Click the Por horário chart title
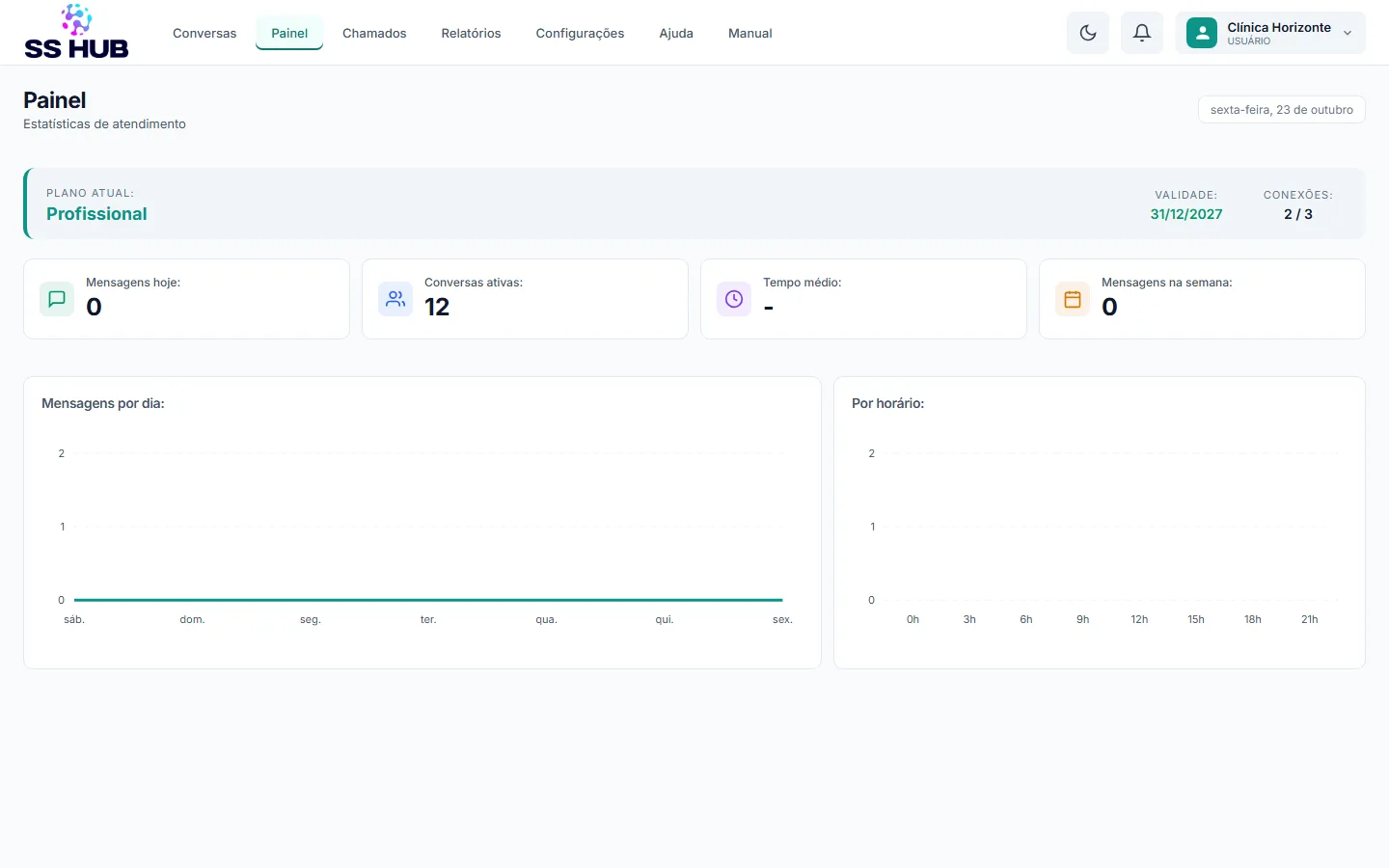Image resolution: width=1389 pixels, height=868 pixels. pos(887,403)
